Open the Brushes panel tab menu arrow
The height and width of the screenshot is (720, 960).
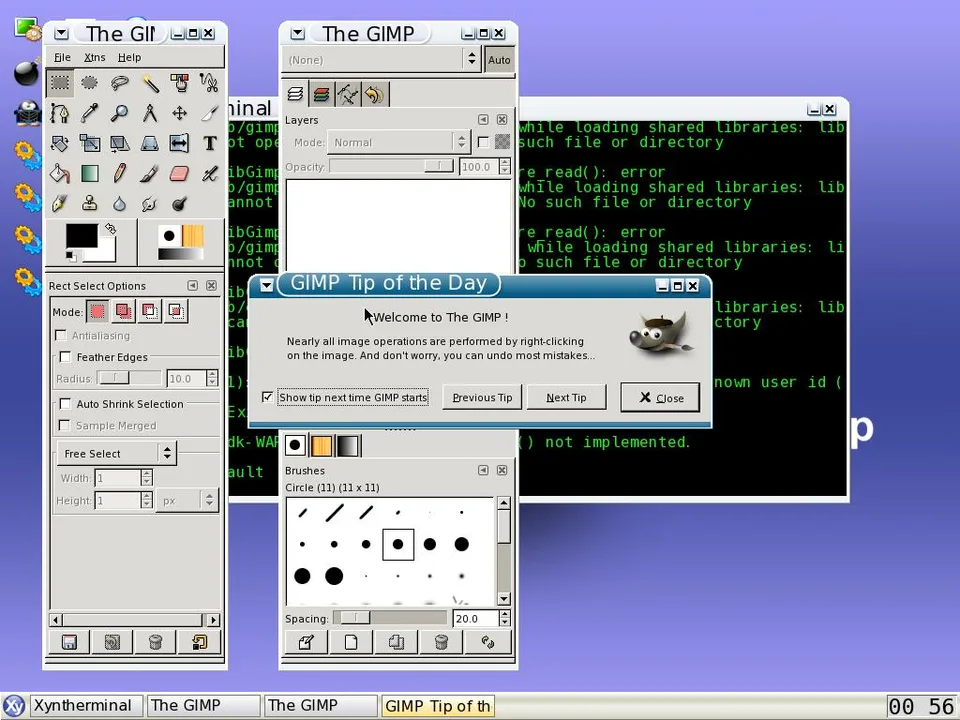pyautogui.click(x=483, y=470)
